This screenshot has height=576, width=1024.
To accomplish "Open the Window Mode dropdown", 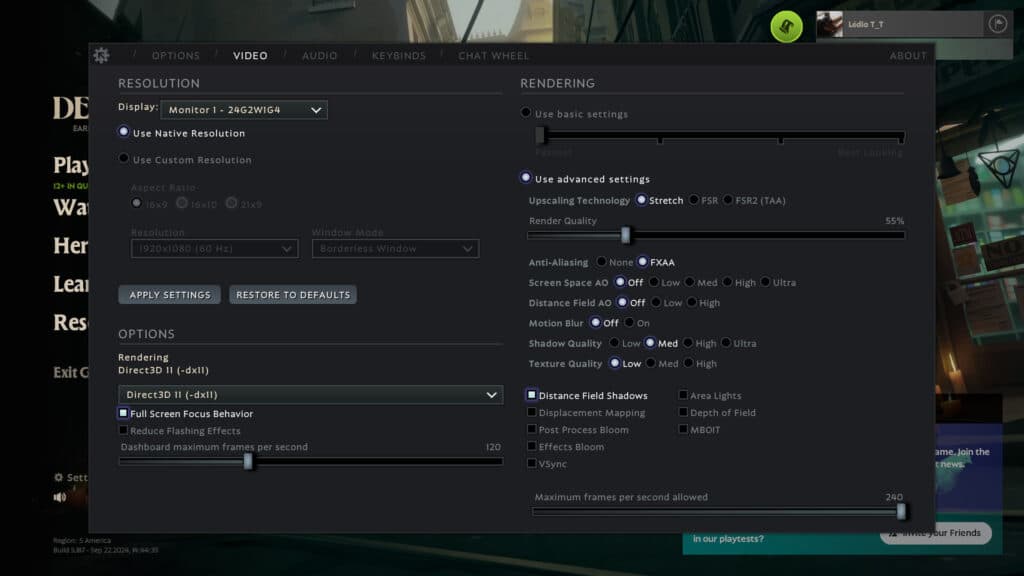I will pos(394,248).
